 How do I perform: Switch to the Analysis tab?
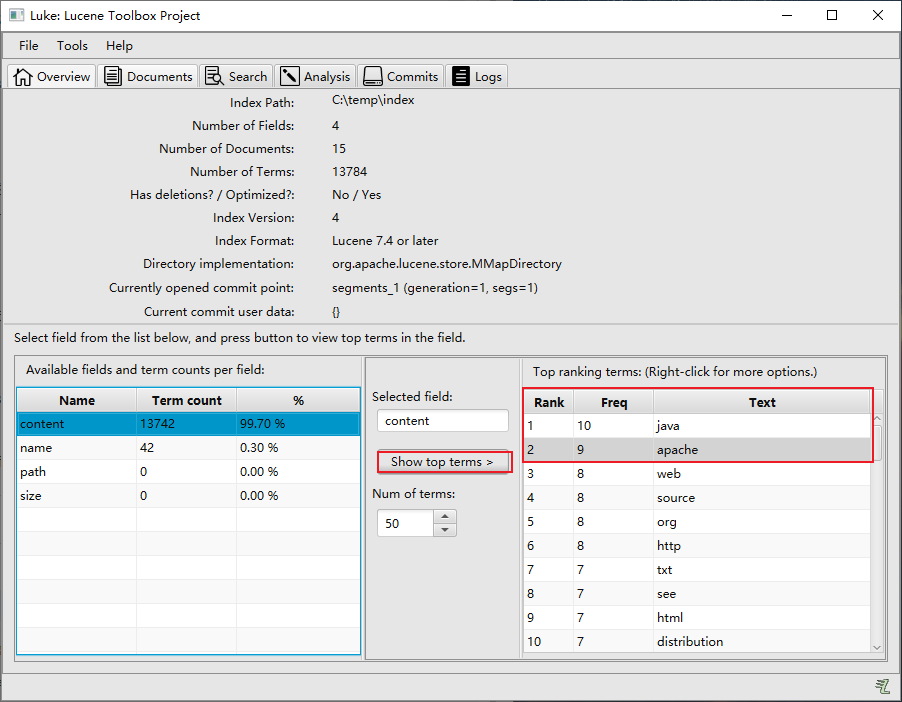point(315,76)
